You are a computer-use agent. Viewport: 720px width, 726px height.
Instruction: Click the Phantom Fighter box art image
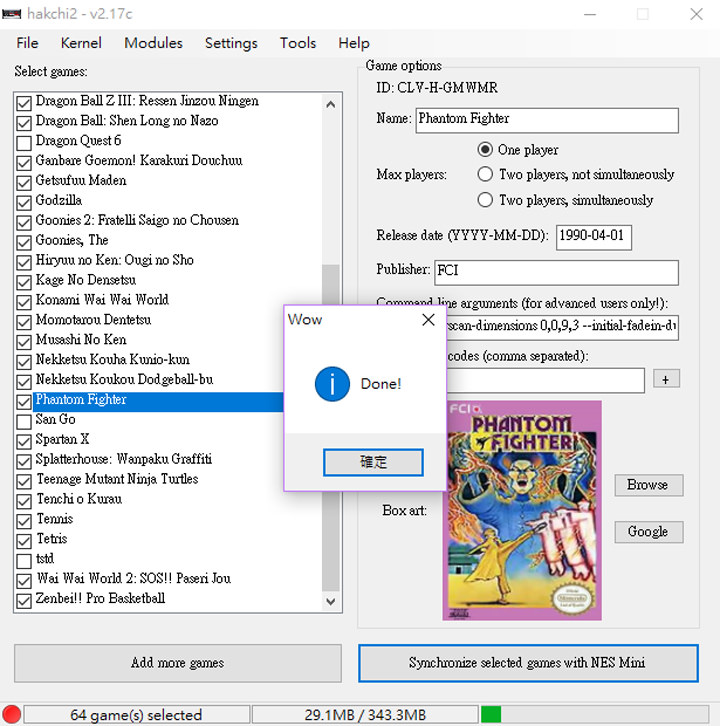click(x=522, y=510)
